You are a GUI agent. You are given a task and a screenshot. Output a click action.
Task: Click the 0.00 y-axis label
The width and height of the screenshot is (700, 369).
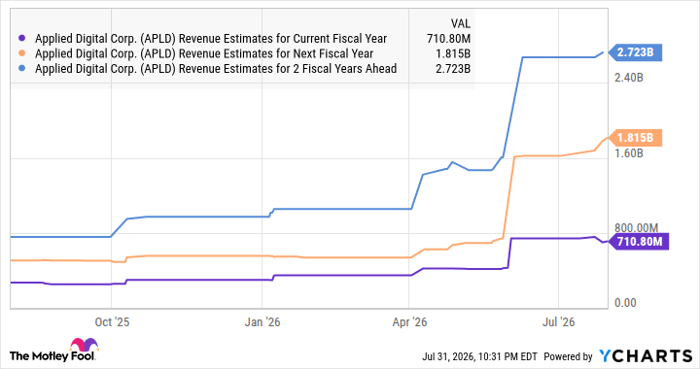point(625,303)
